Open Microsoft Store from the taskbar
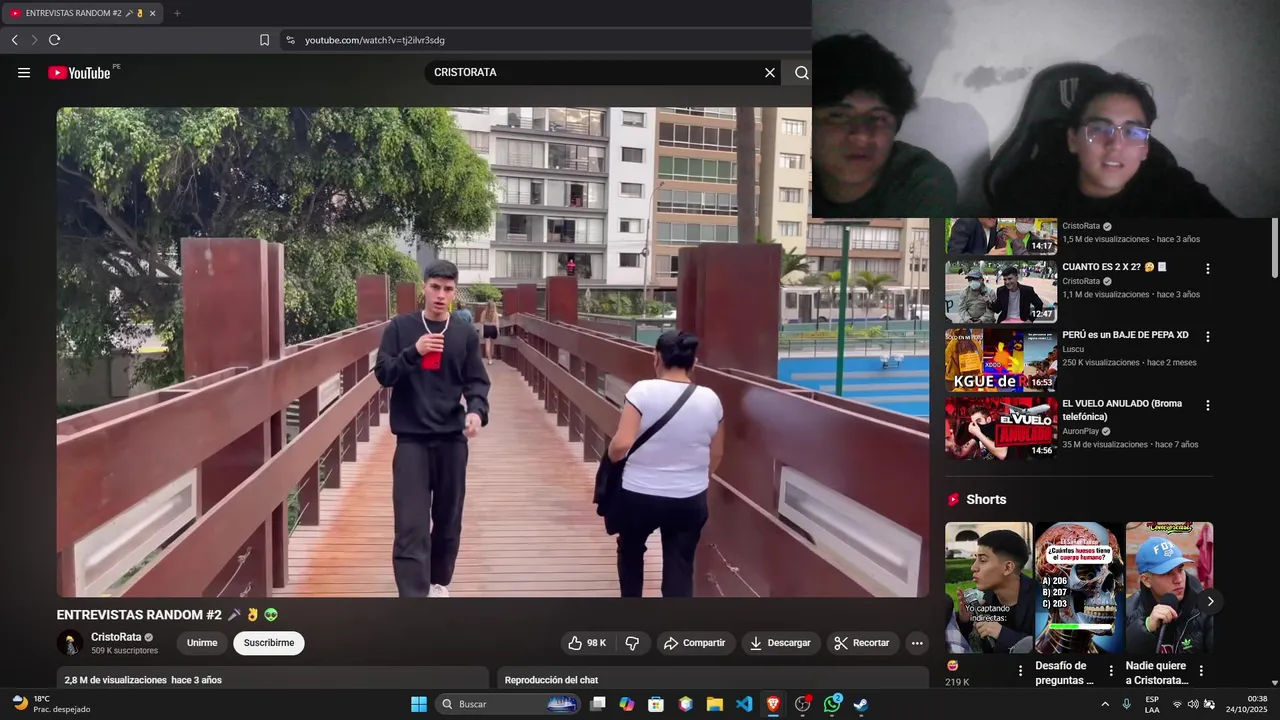Screen dimensions: 1280x720 656,704
